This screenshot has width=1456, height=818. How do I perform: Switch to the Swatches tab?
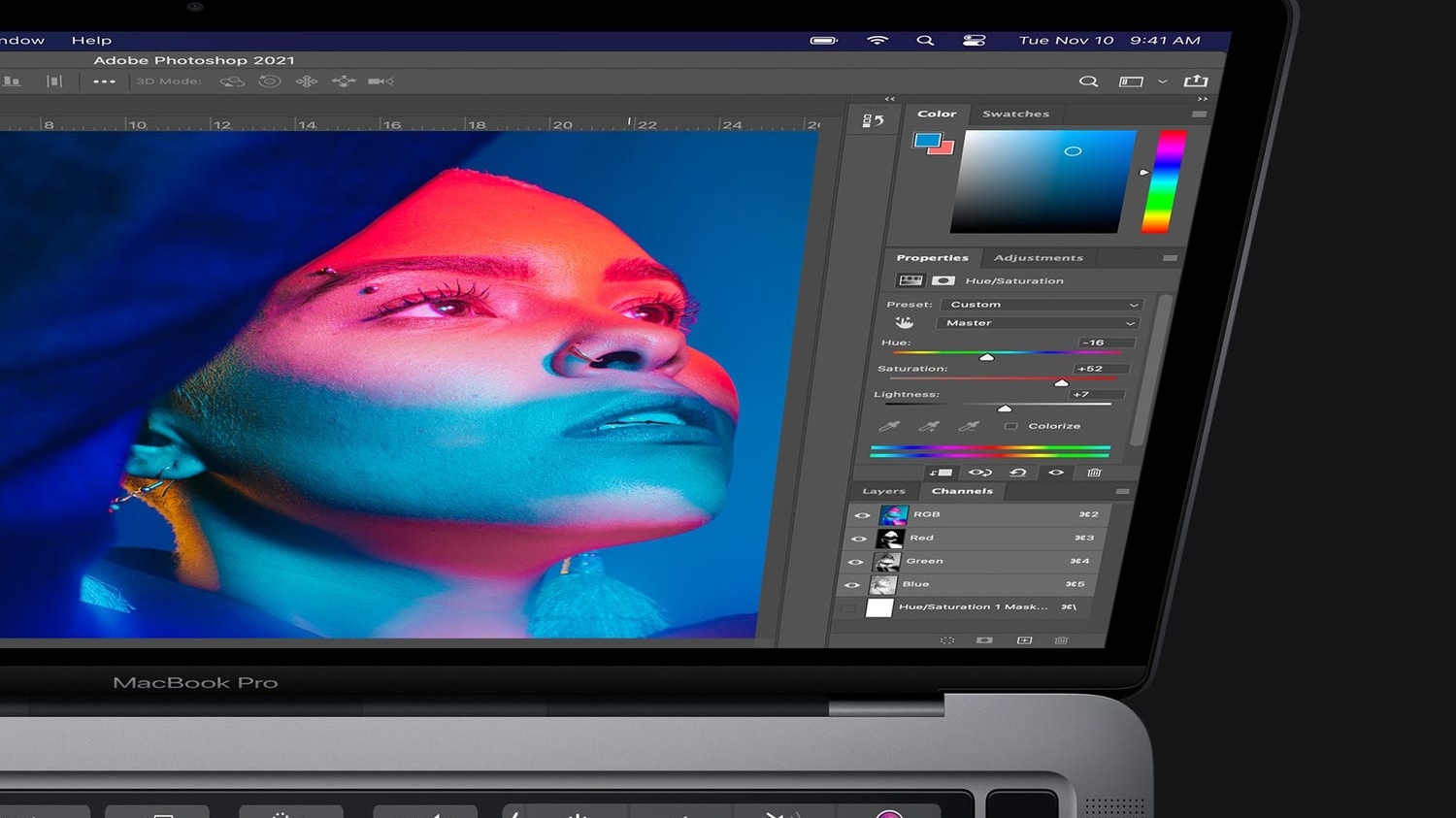1015,115
